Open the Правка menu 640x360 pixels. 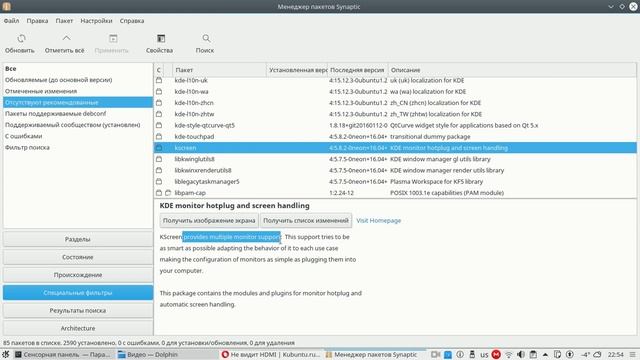tap(37, 20)
